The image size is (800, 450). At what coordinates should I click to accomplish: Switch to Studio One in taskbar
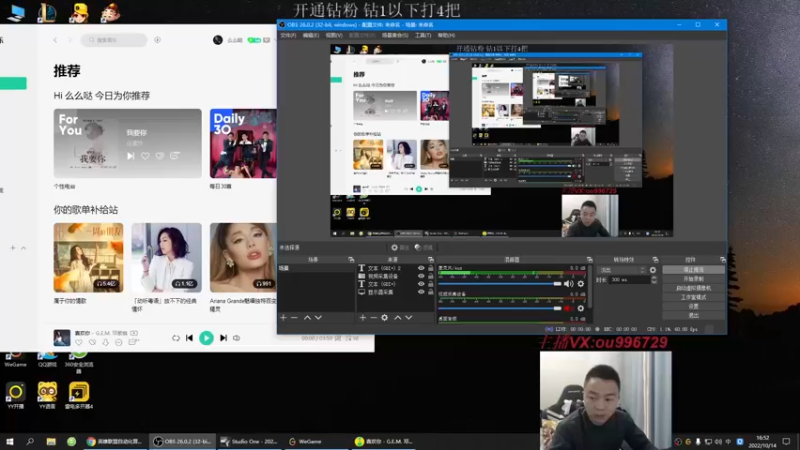coord(248,441)
